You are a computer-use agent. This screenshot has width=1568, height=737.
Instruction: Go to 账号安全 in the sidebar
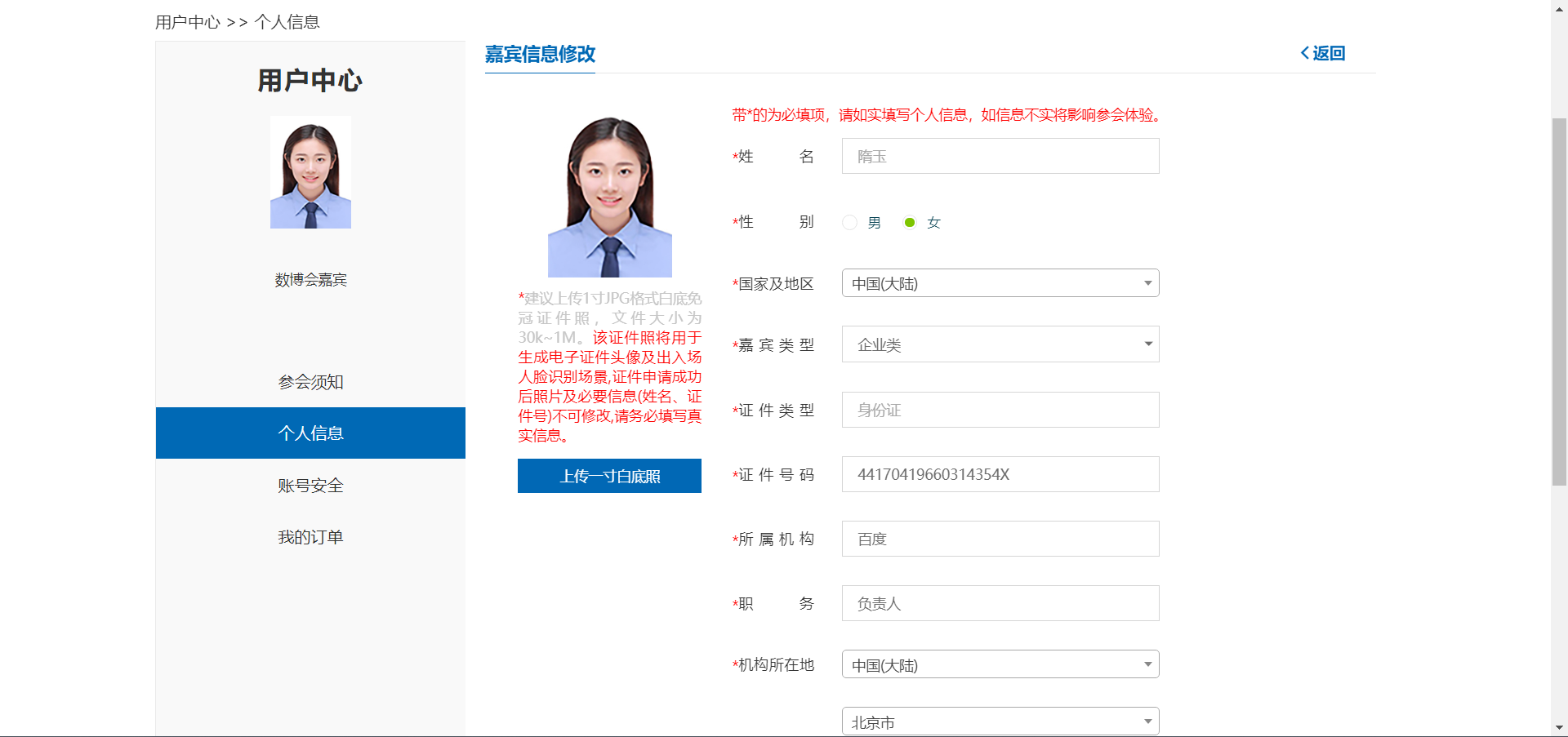coord(310,486)
